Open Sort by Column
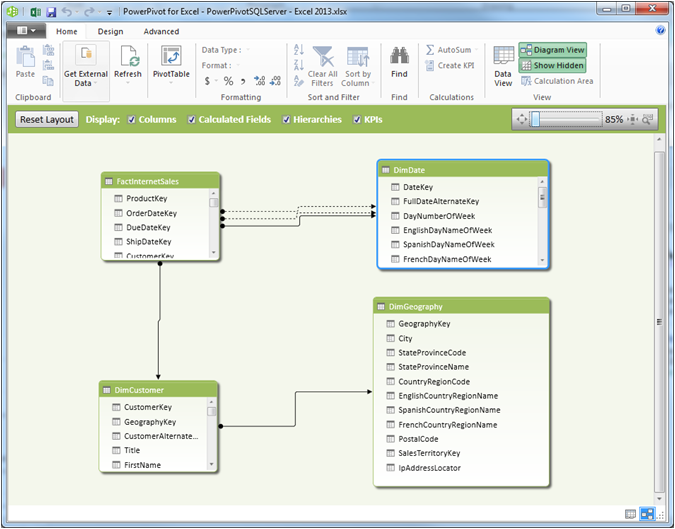Image resolution: width=675 pixels, height=529 pixels. pos(358,66)
